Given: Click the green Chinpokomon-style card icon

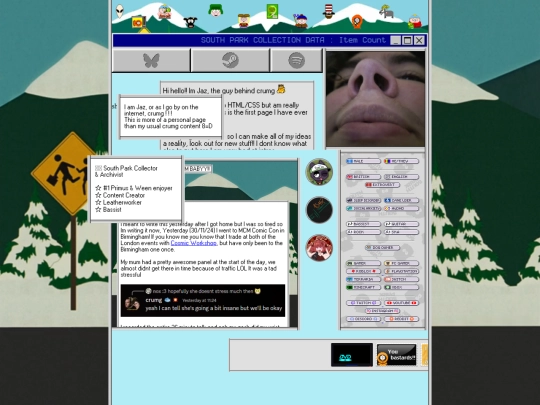Looking at the screenshot, I should click(272, 11).
